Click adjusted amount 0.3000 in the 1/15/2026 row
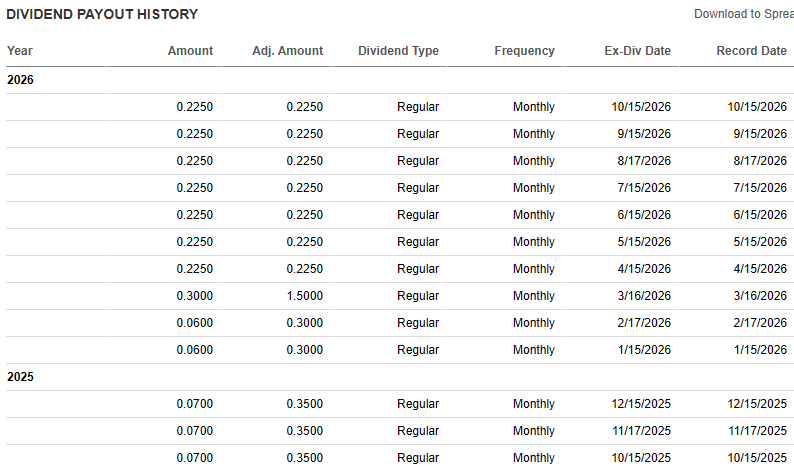 click(305, 350)
